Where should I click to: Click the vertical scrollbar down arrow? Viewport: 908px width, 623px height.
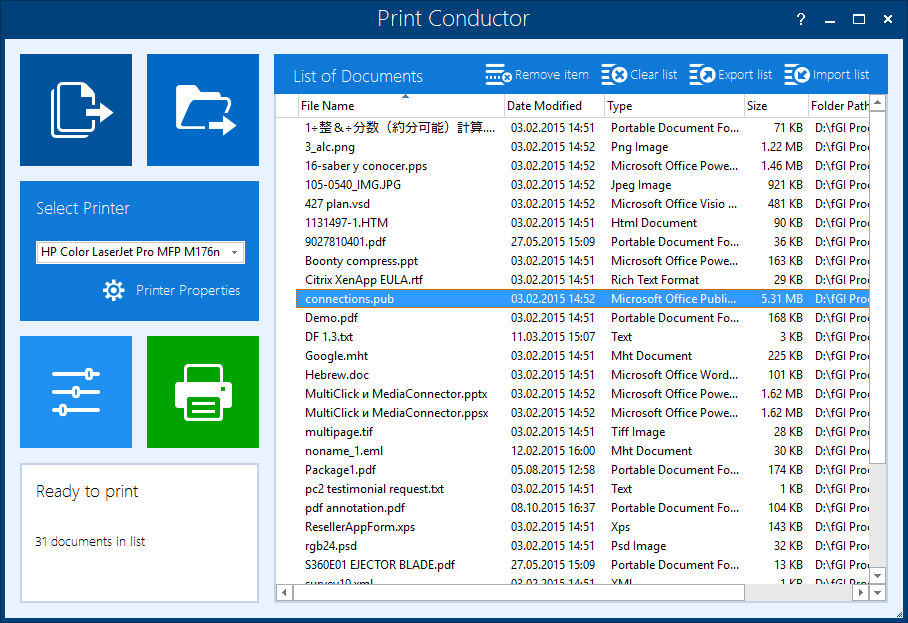(877, 576)
